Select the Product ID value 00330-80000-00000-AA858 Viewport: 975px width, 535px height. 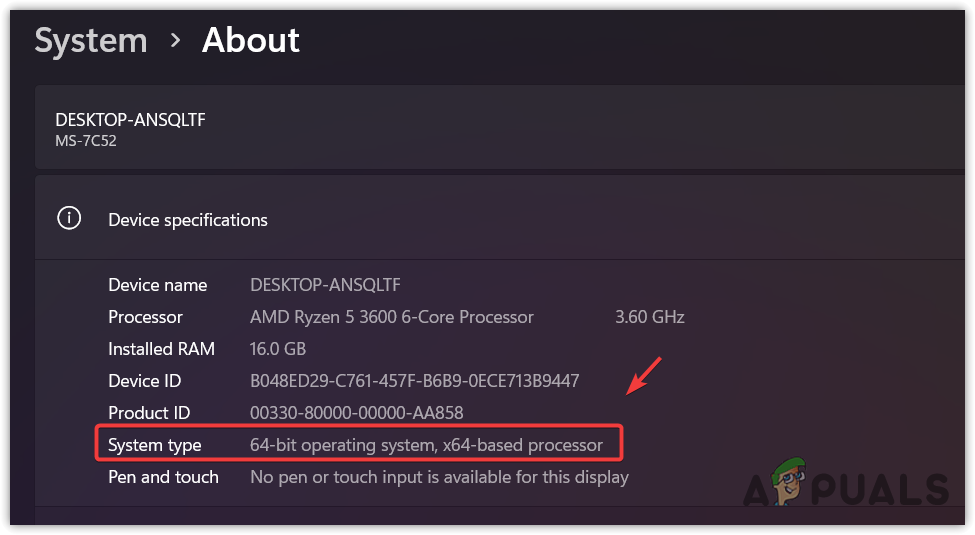[x=357, y=413]
